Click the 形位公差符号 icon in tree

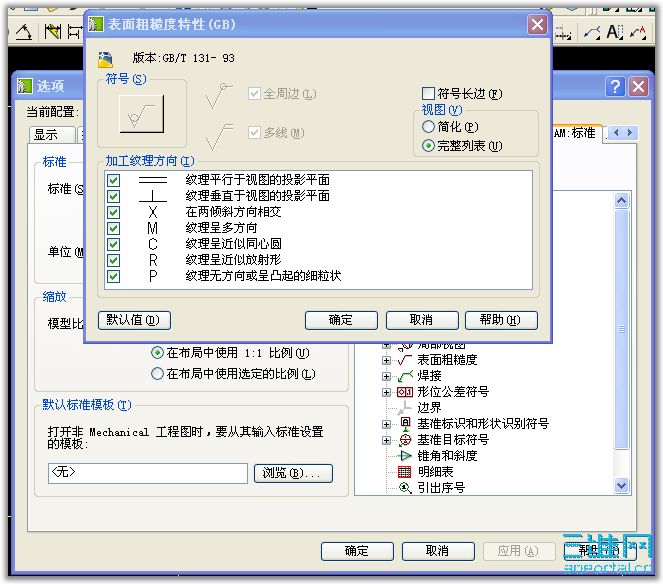click(405, 392)
